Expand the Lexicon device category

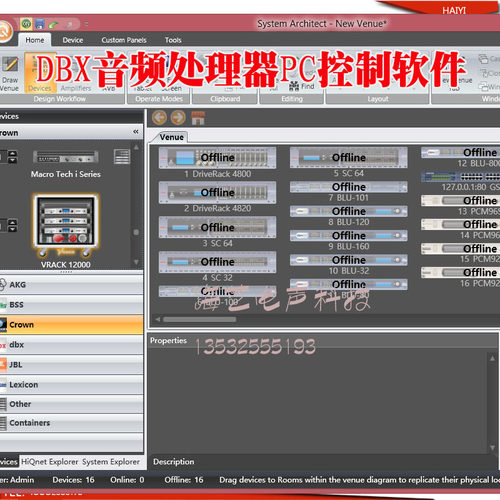(71, 384)
